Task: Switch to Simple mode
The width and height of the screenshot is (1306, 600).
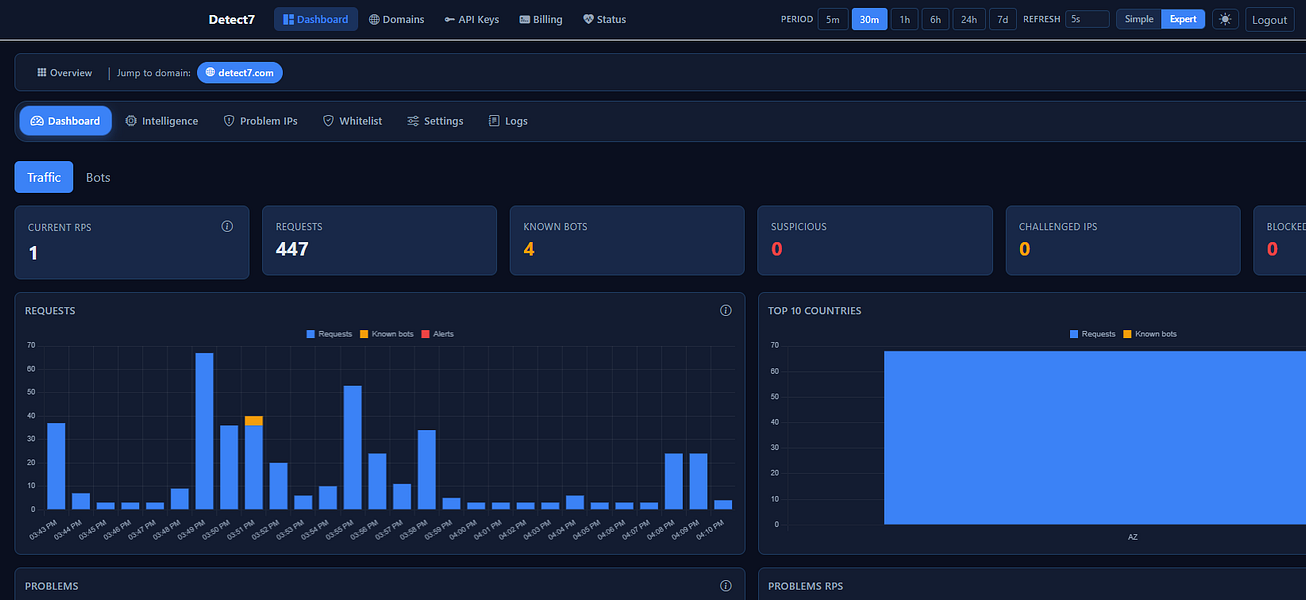Action: (1139, 19)
